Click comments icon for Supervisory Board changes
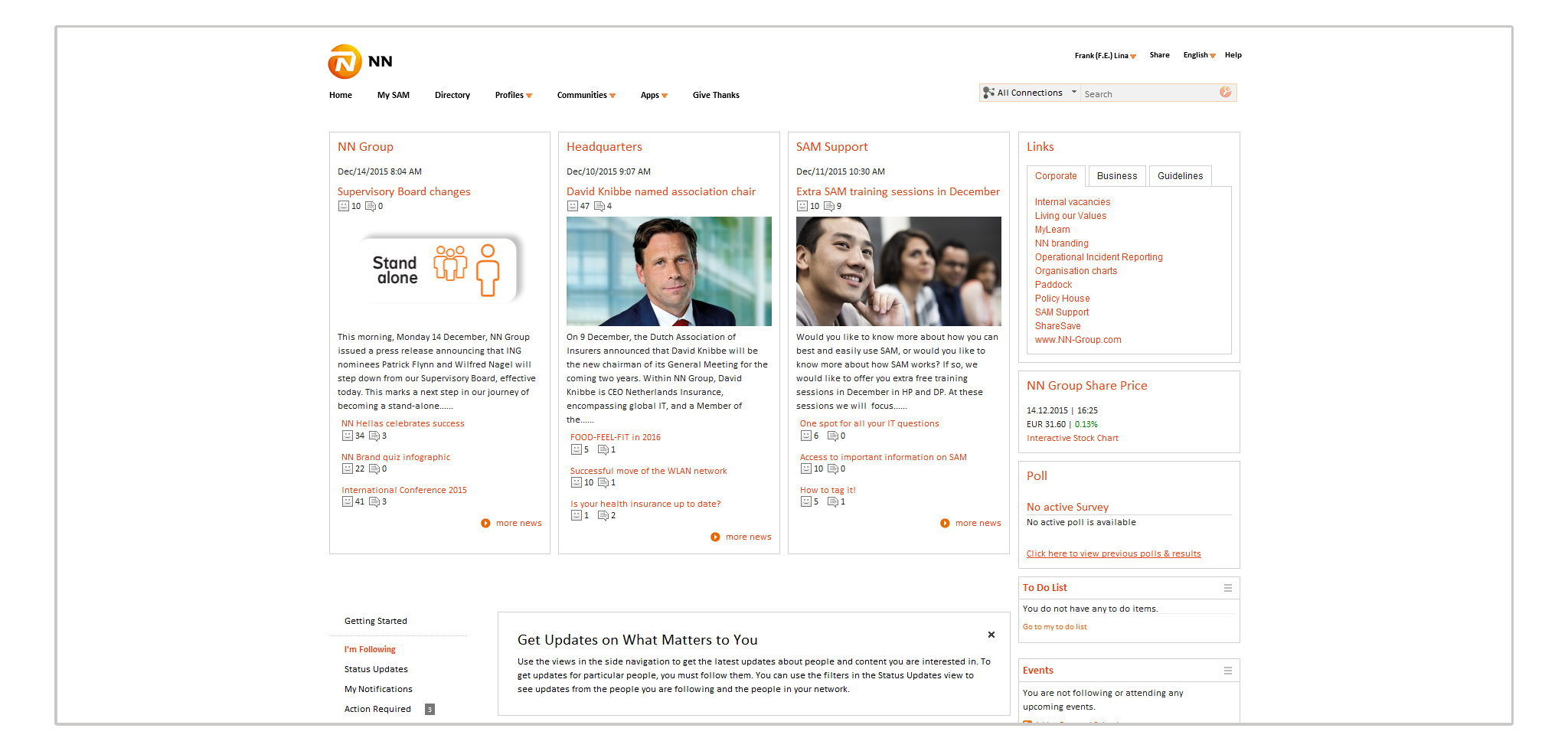 (371, 207)
